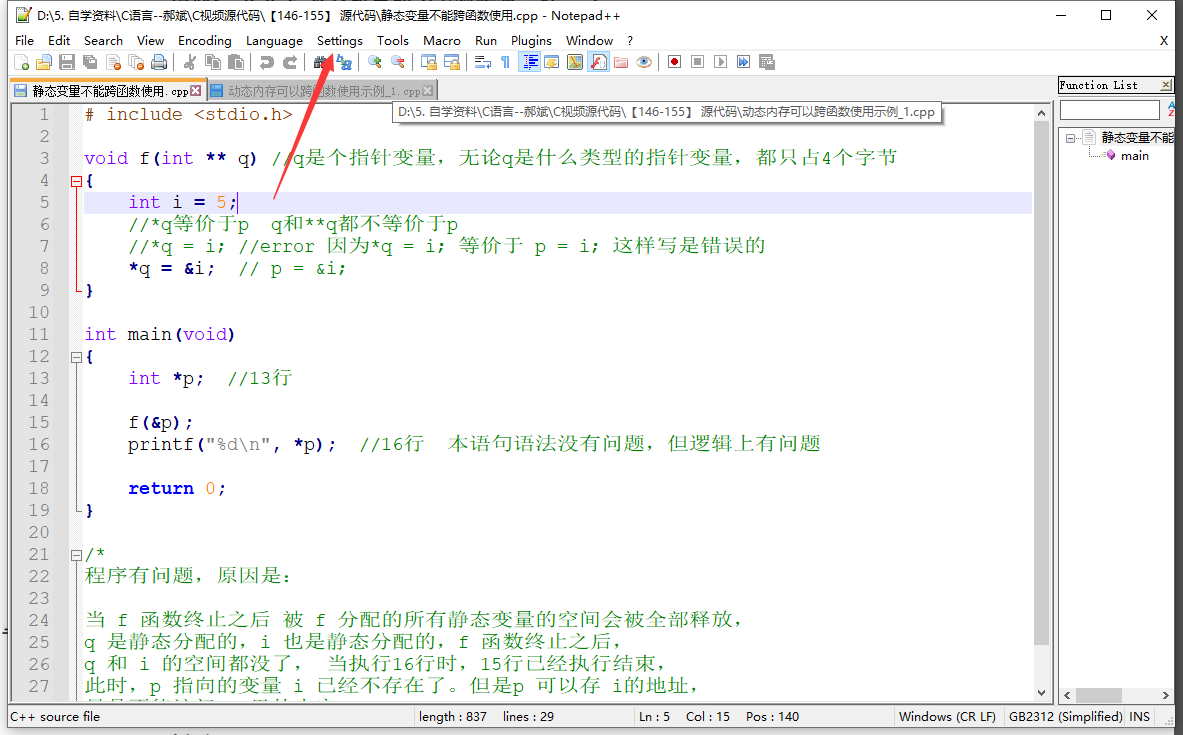
Task: Click the Close All documents toolbar icon
Action: (x=137, y=62)
